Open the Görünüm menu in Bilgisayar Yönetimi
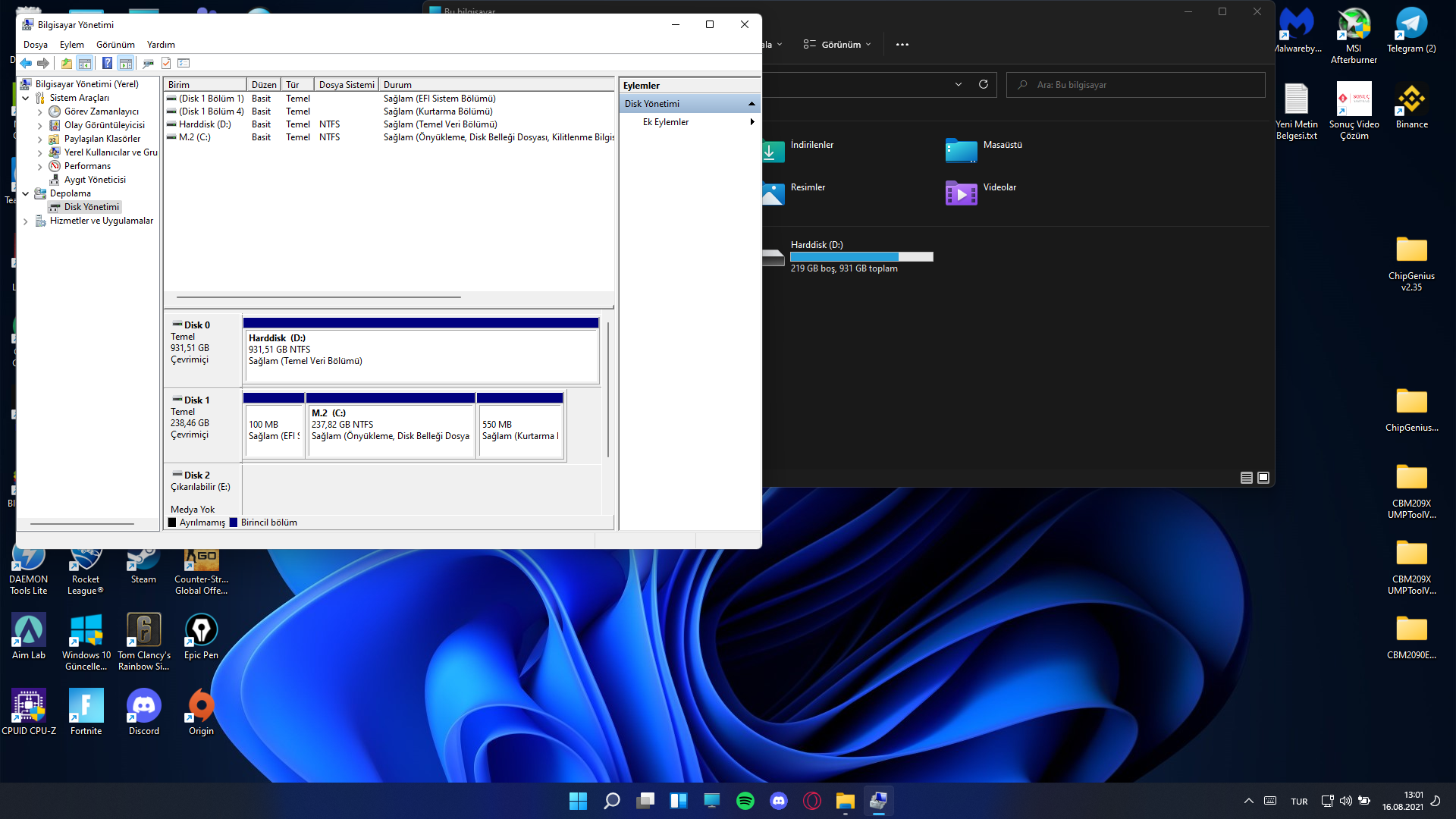Viewport: 1456px width, 819px height. coord(115,45)
